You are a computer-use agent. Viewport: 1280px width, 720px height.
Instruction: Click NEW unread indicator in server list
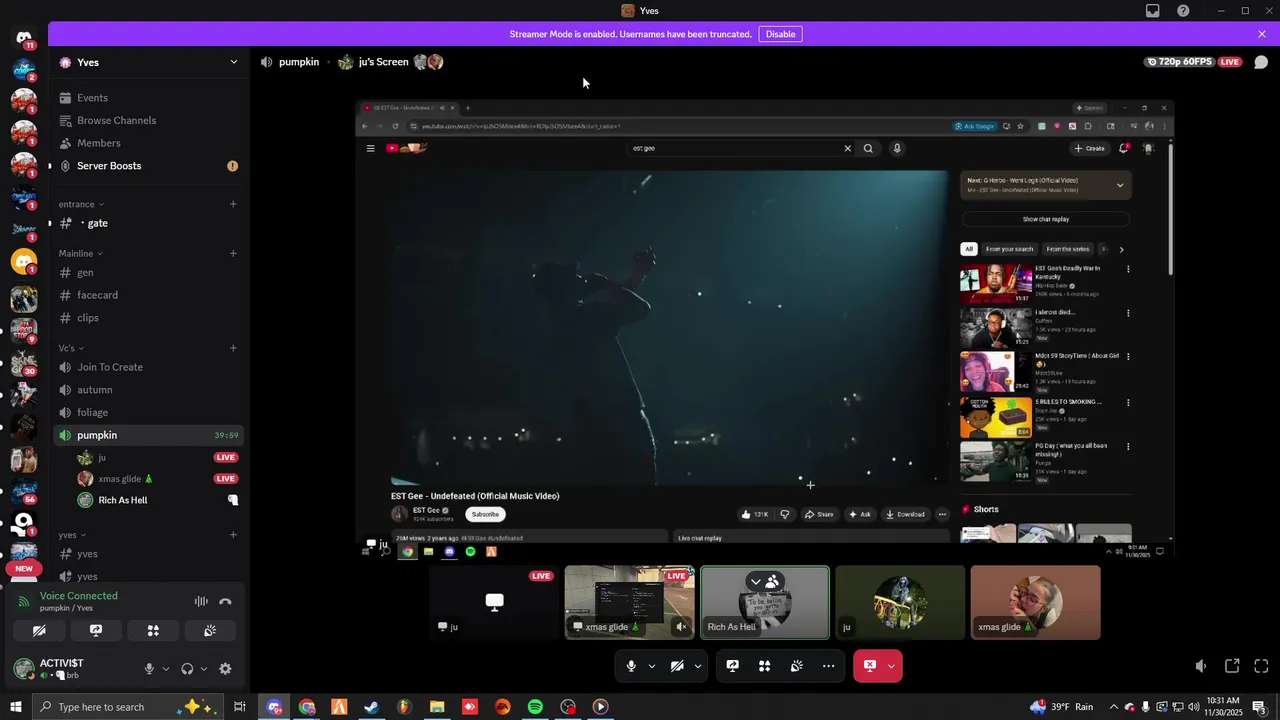pyautogui.click(x=24, y=568)
